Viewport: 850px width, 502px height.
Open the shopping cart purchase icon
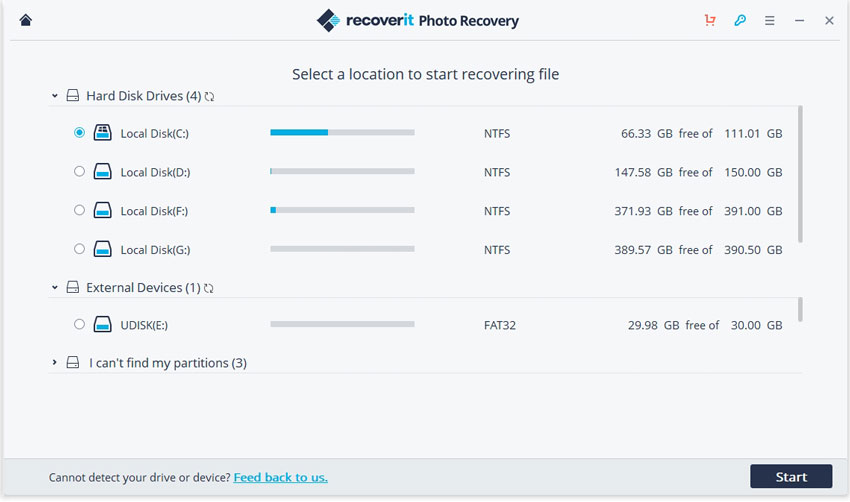pos(710,20)
